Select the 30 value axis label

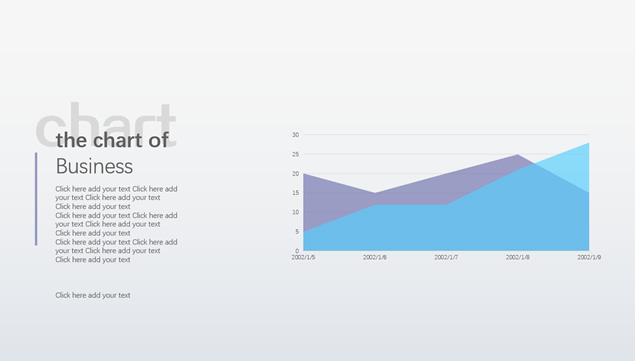pos(296,135)
